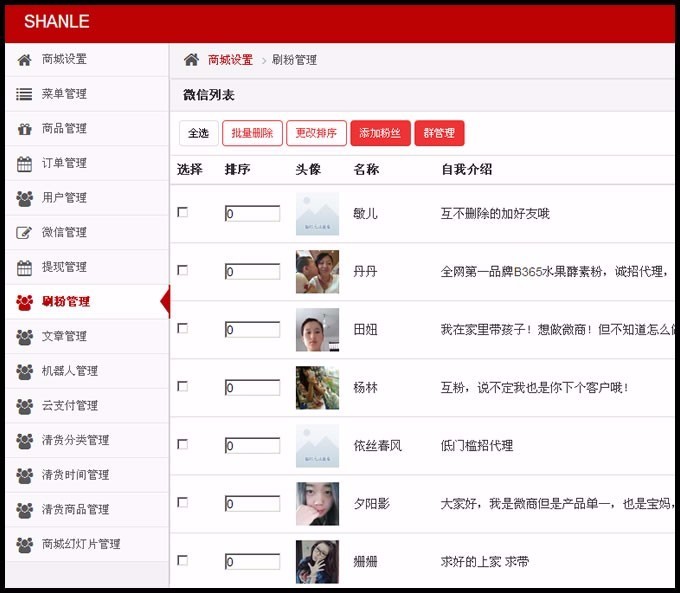Click 夕阳影's avatar thumbnail
Image resolution: width=680 pixels, height=593 pixels.
tap(317, 504)
